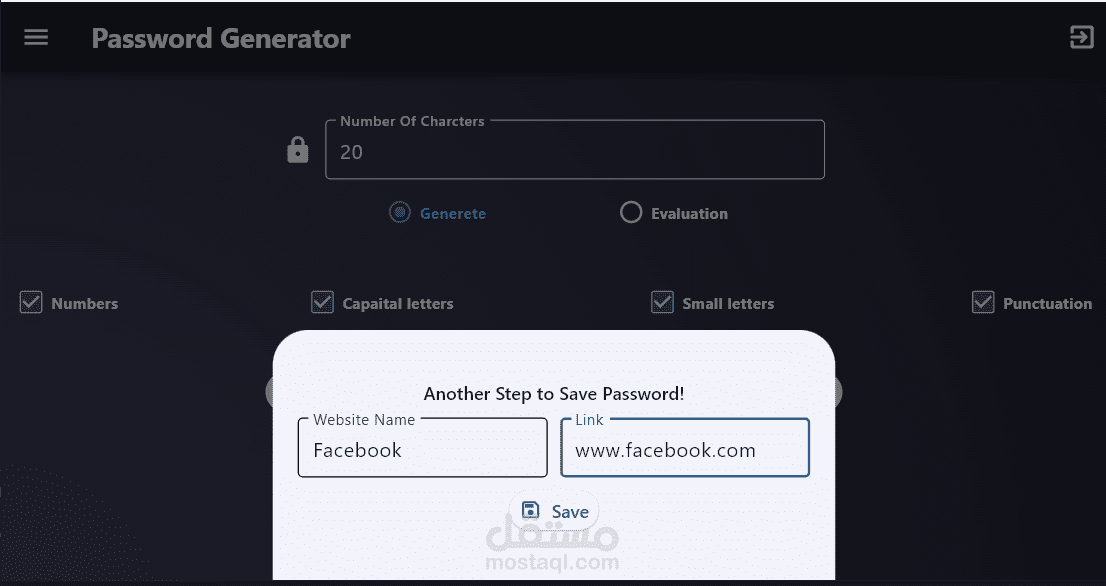Uncheck the Capaital letters checkbox
Image resolution: width=1106 pixels, height=586 pixels.
[322, 303]
